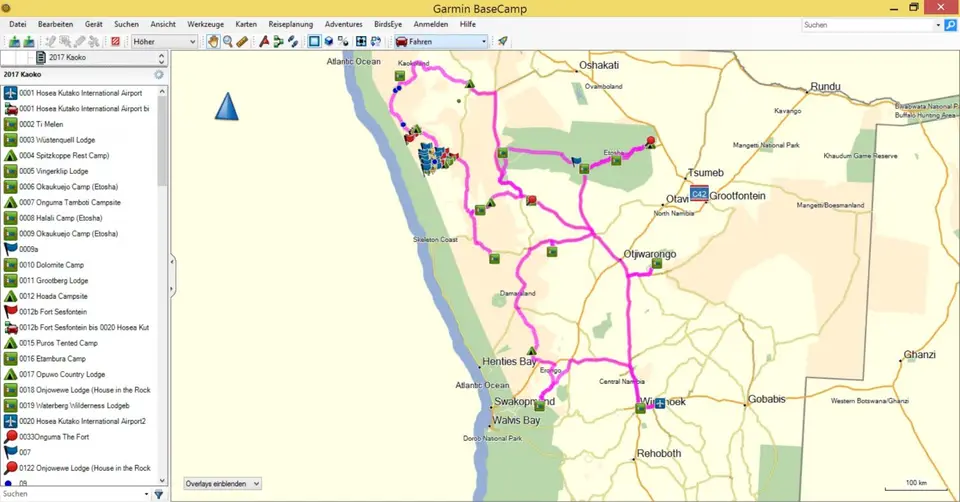The width and height of the screenshot is (960, 502).
Task: Select 0012 Hoada Campsite entry
Action: (80, 296)
